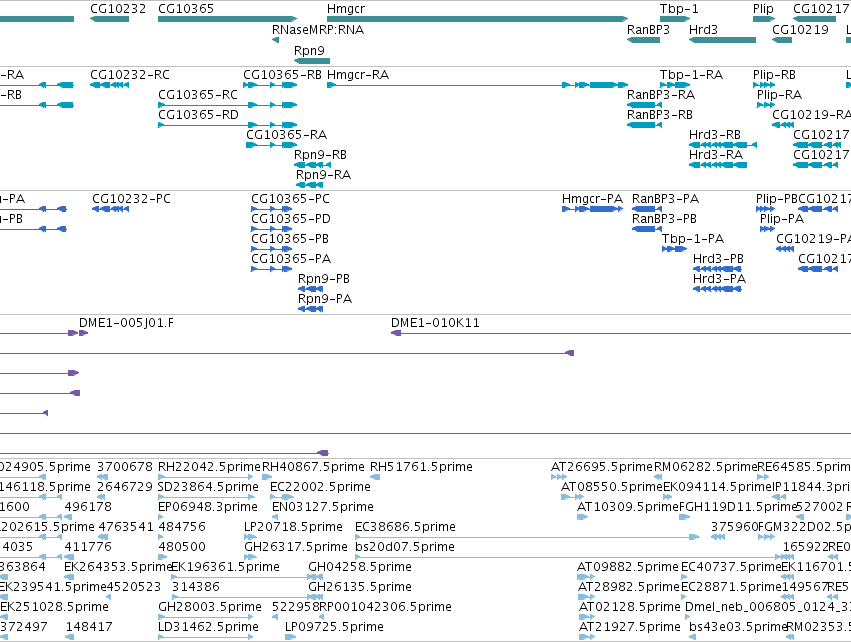Click BAC clone DME1-005J01.F
This screenshot has width=851, height=642.
click(x=126, y=323)
